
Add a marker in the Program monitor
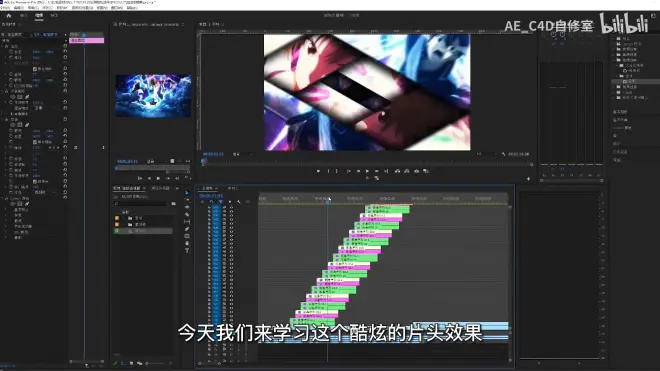pos(318,171)
